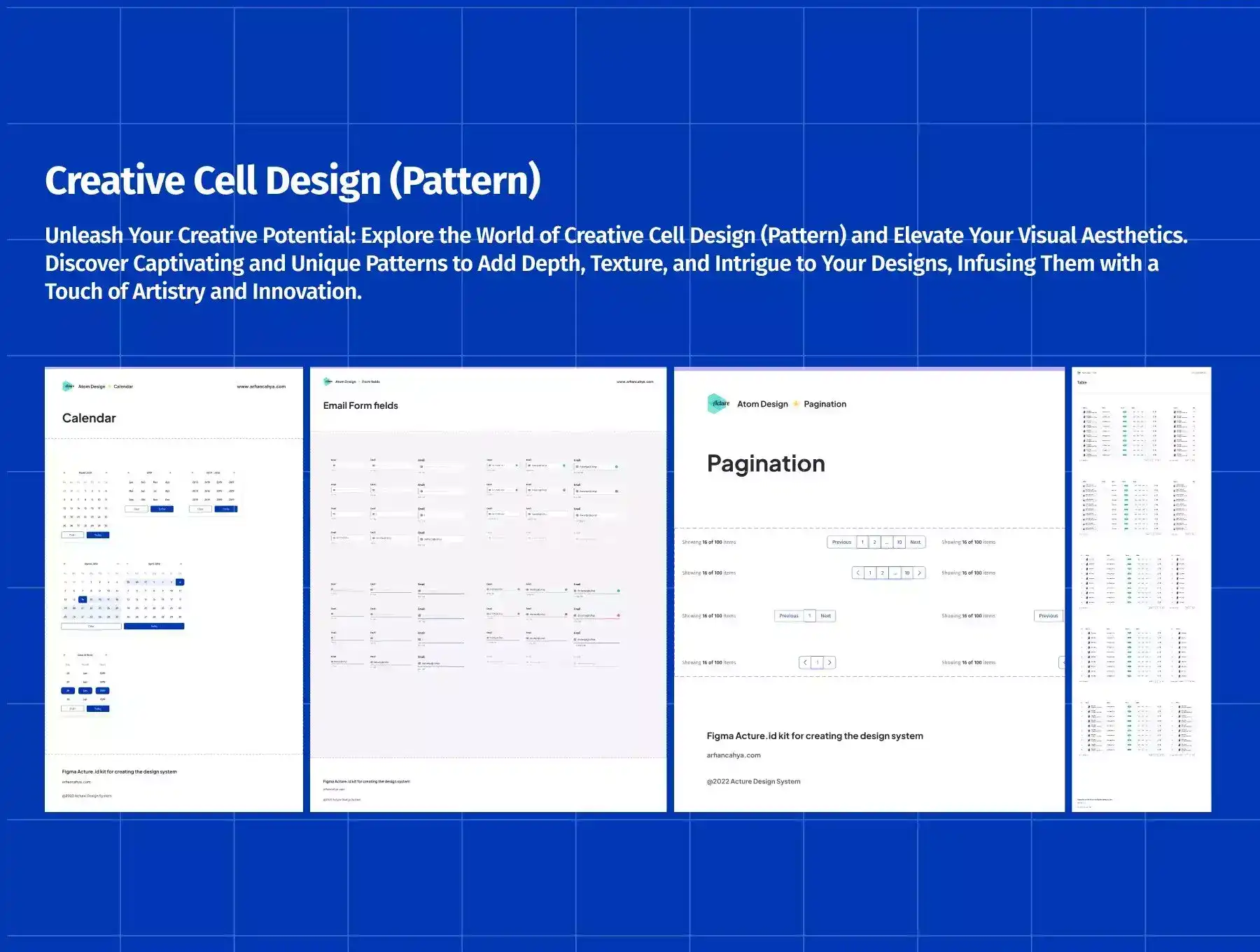Select page 2 in top text pagination
Screen dimensions: 1260x952
[x=874, y=542]
